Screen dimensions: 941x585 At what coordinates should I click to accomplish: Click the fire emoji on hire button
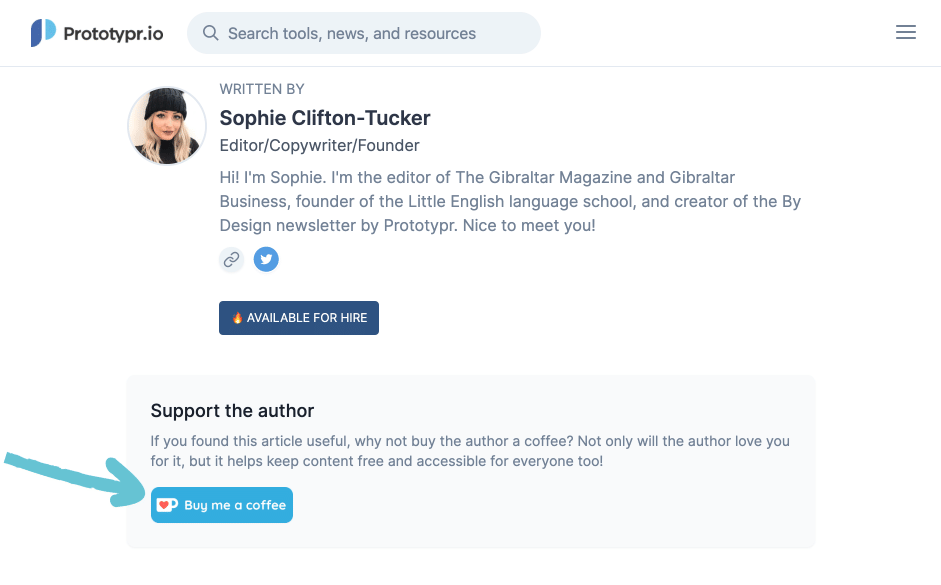coord(237,318)
